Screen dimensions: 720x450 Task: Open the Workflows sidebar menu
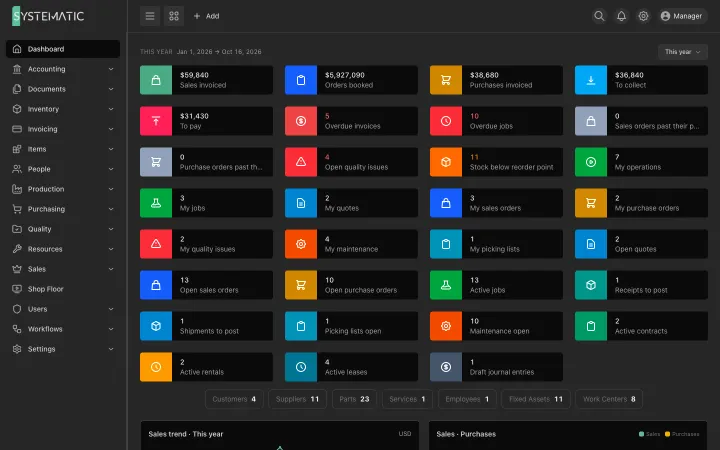click(x=63, y=329)
